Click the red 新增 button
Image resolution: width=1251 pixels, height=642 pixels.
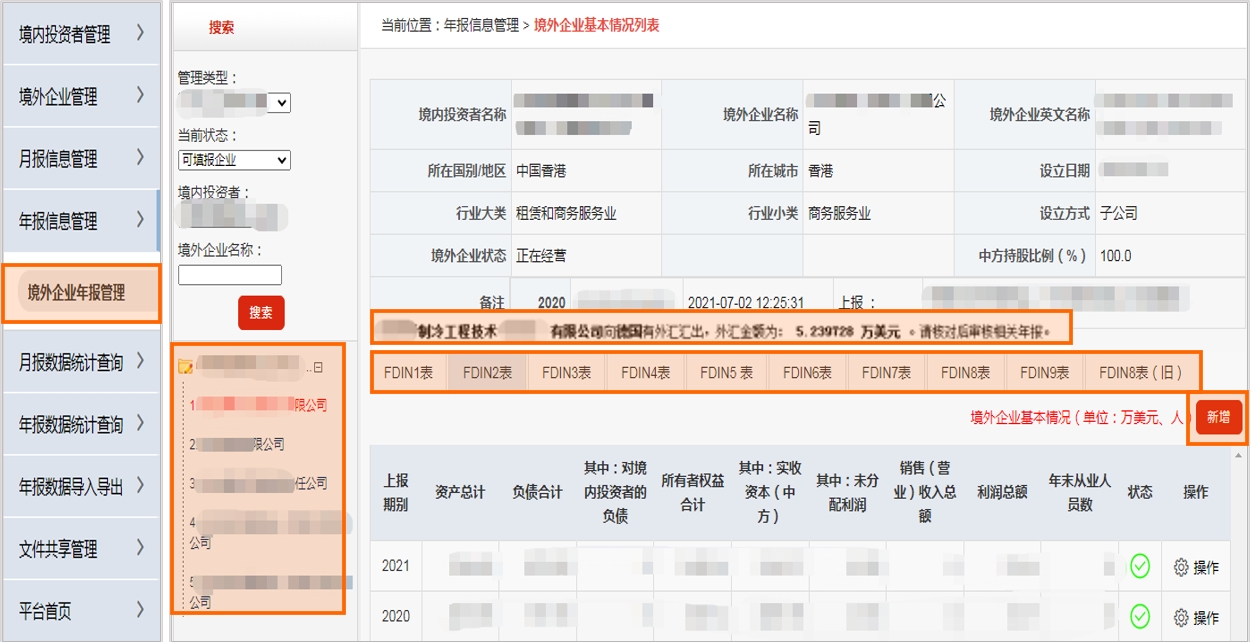pyautogui.click(x=1218, y=417)
